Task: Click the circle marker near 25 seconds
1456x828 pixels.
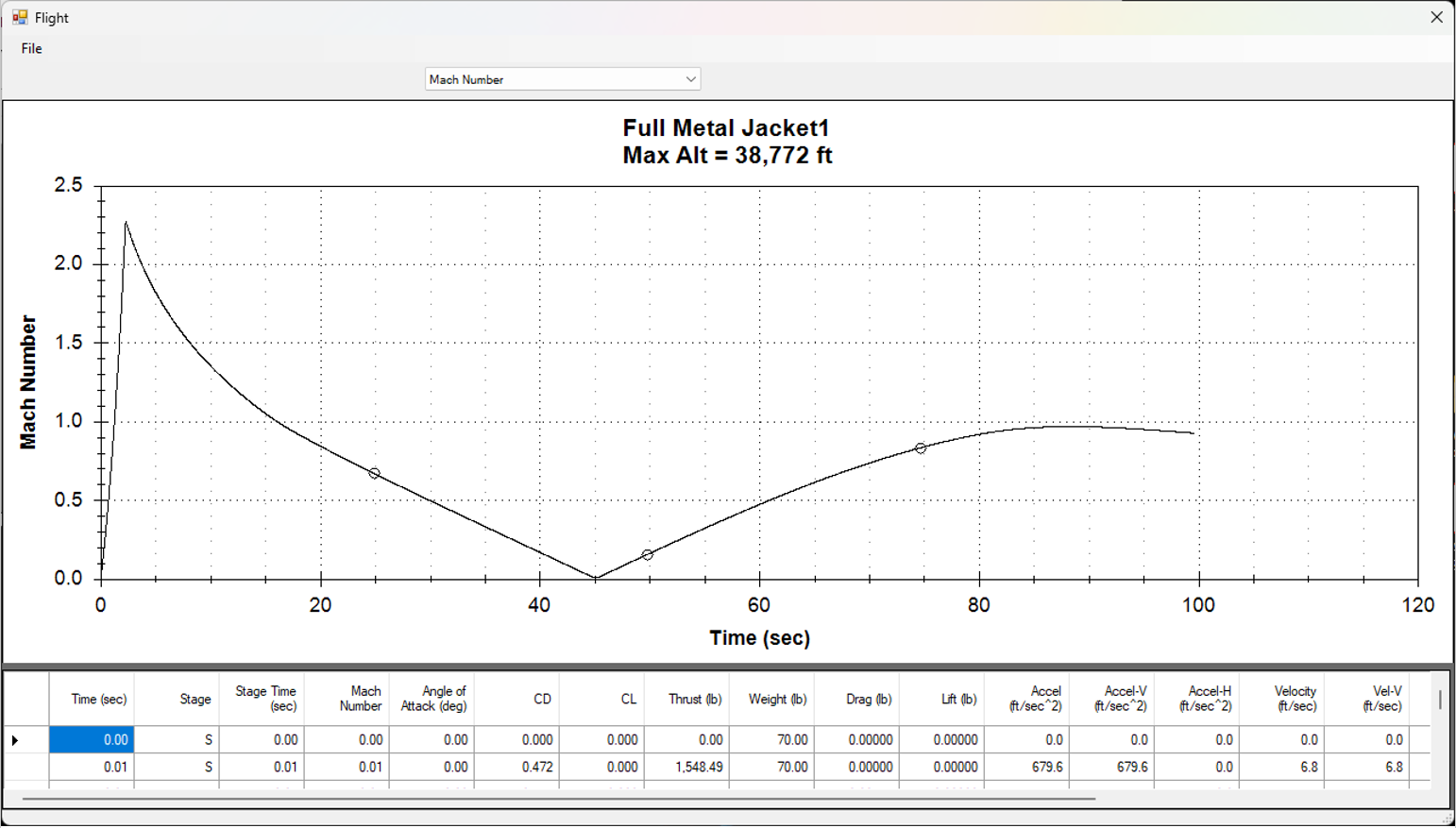Action: 375,474
